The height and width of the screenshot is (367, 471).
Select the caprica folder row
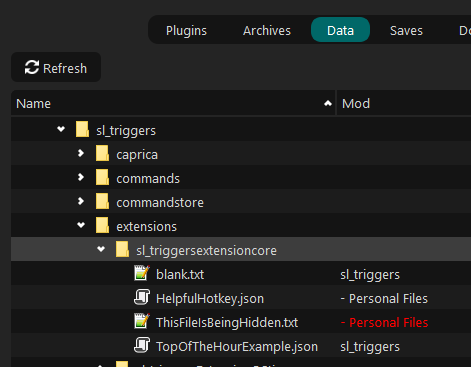(241, 153)
